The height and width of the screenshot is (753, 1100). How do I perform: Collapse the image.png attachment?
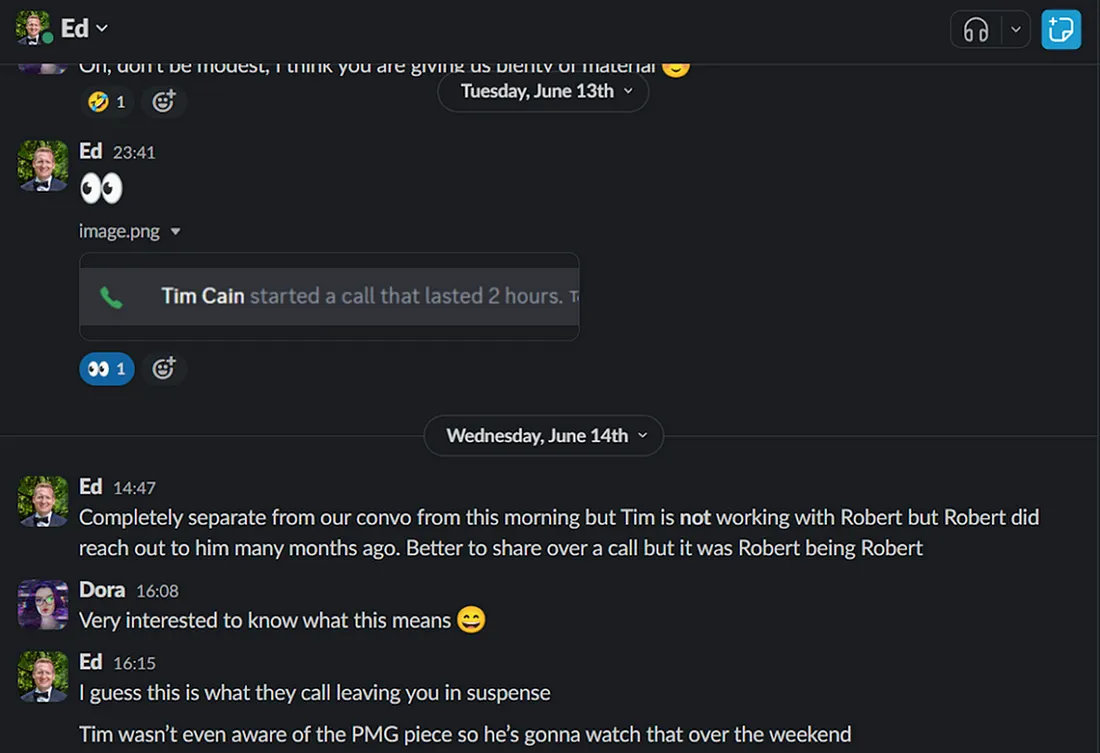[176, 232]
